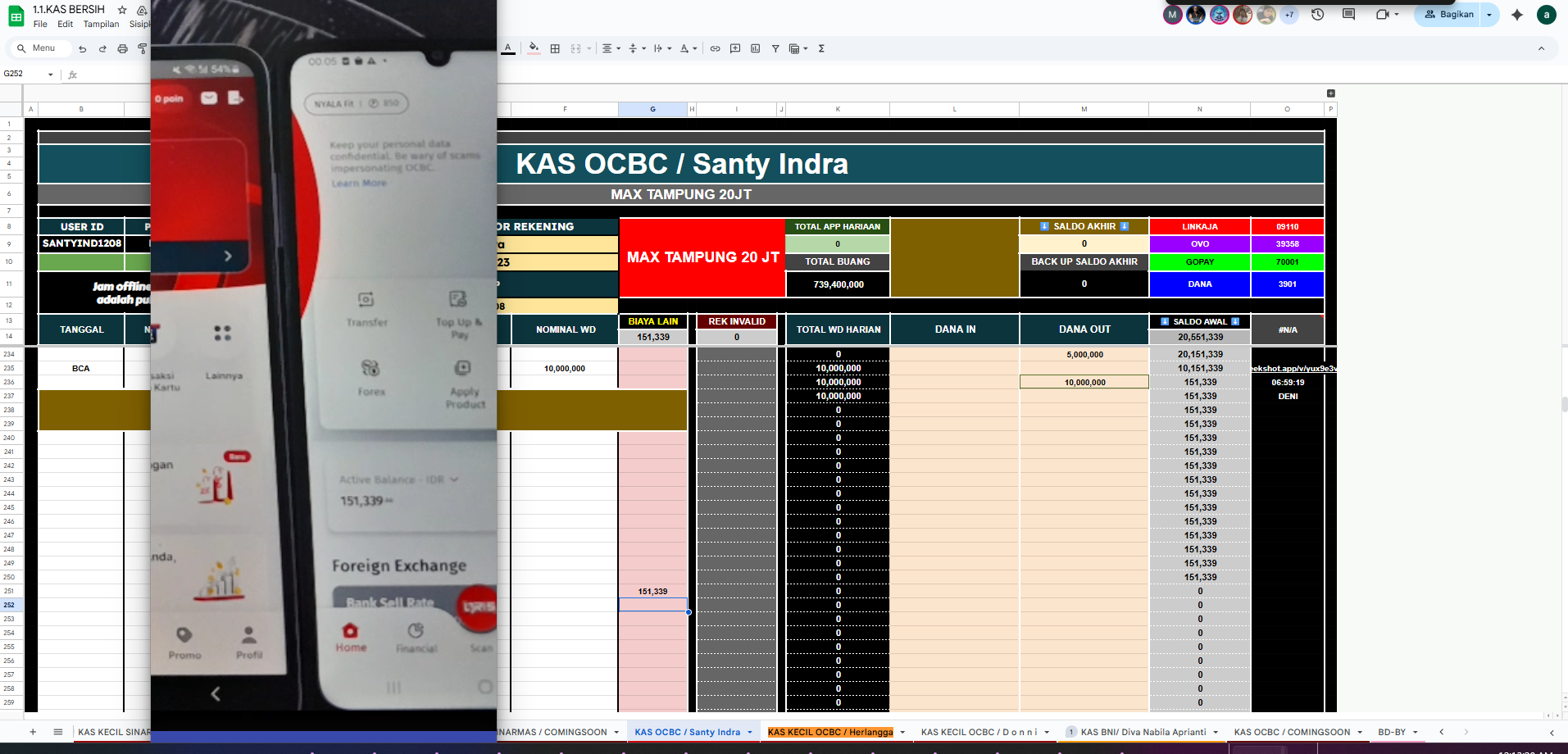Open the eekshot.app link in column O
Image resolution: width=1568 pixels, height=754 pixels.
[x=1293, y=369]
